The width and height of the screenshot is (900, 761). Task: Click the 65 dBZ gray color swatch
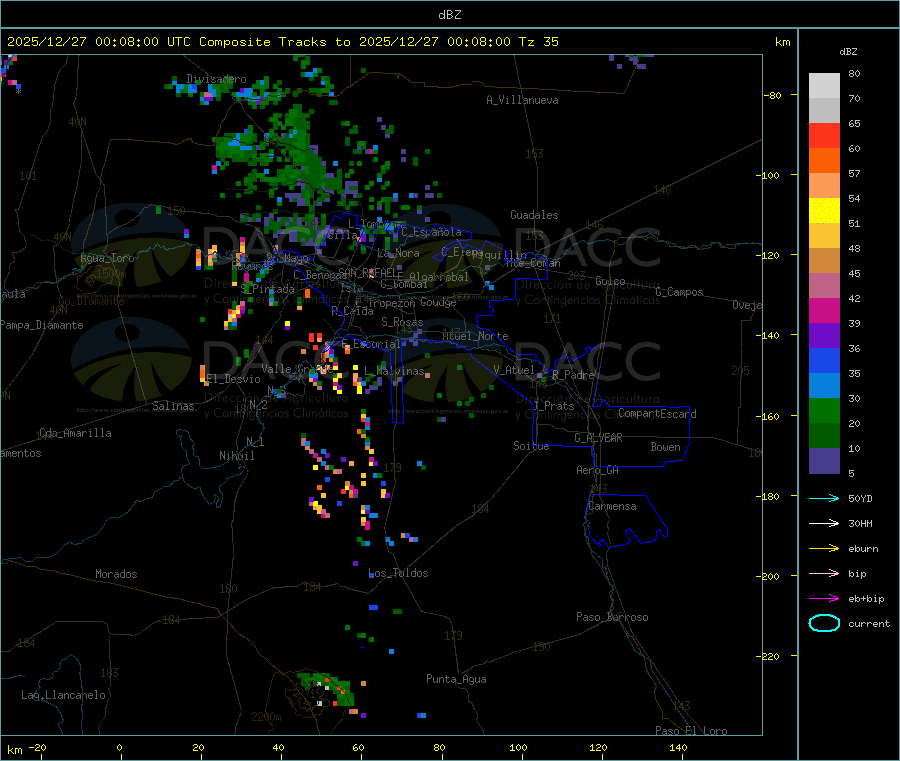pyautogui.click(x=824, y=111)
